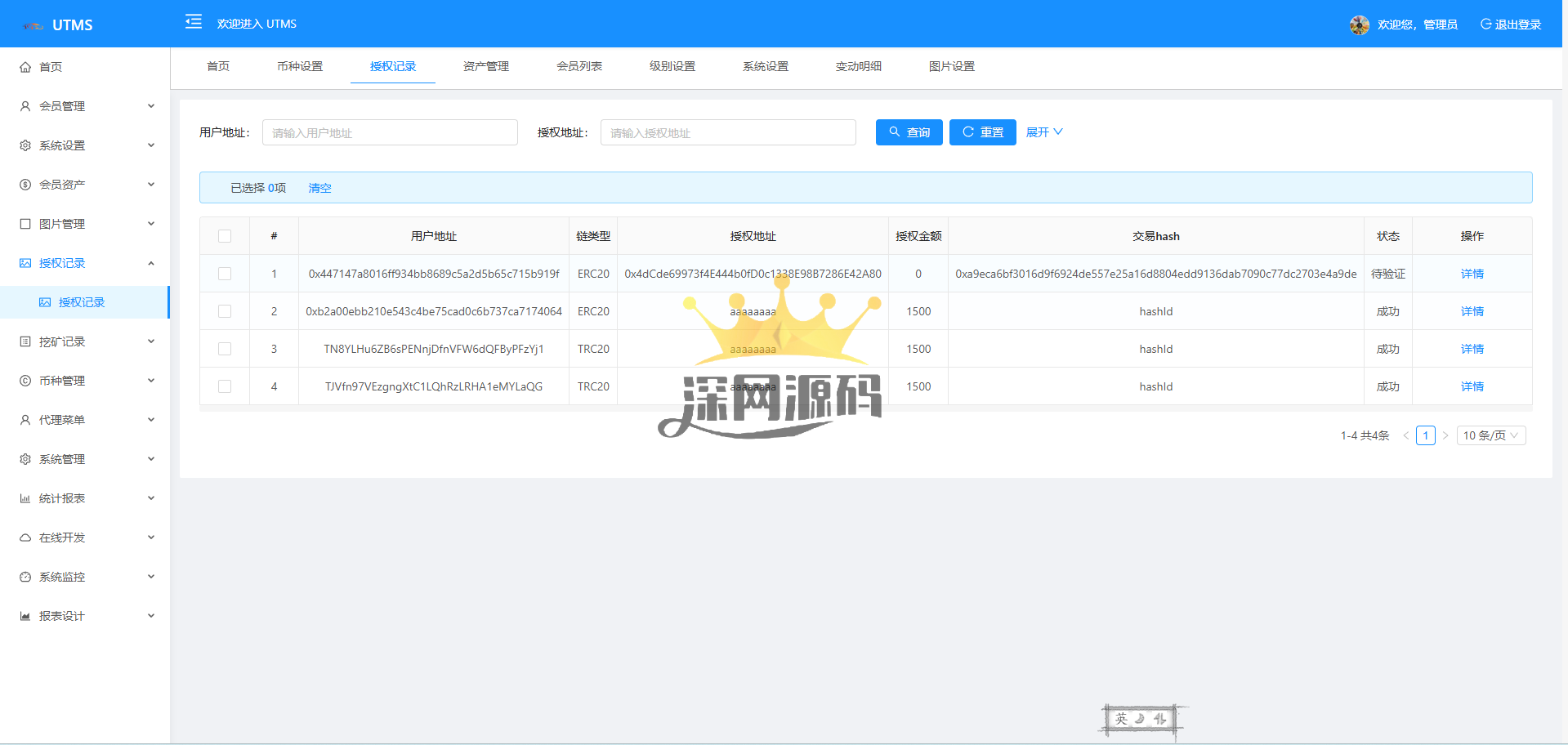
Task: Switch to the 资产管理 tab
Action: click(x=485, y=66)
